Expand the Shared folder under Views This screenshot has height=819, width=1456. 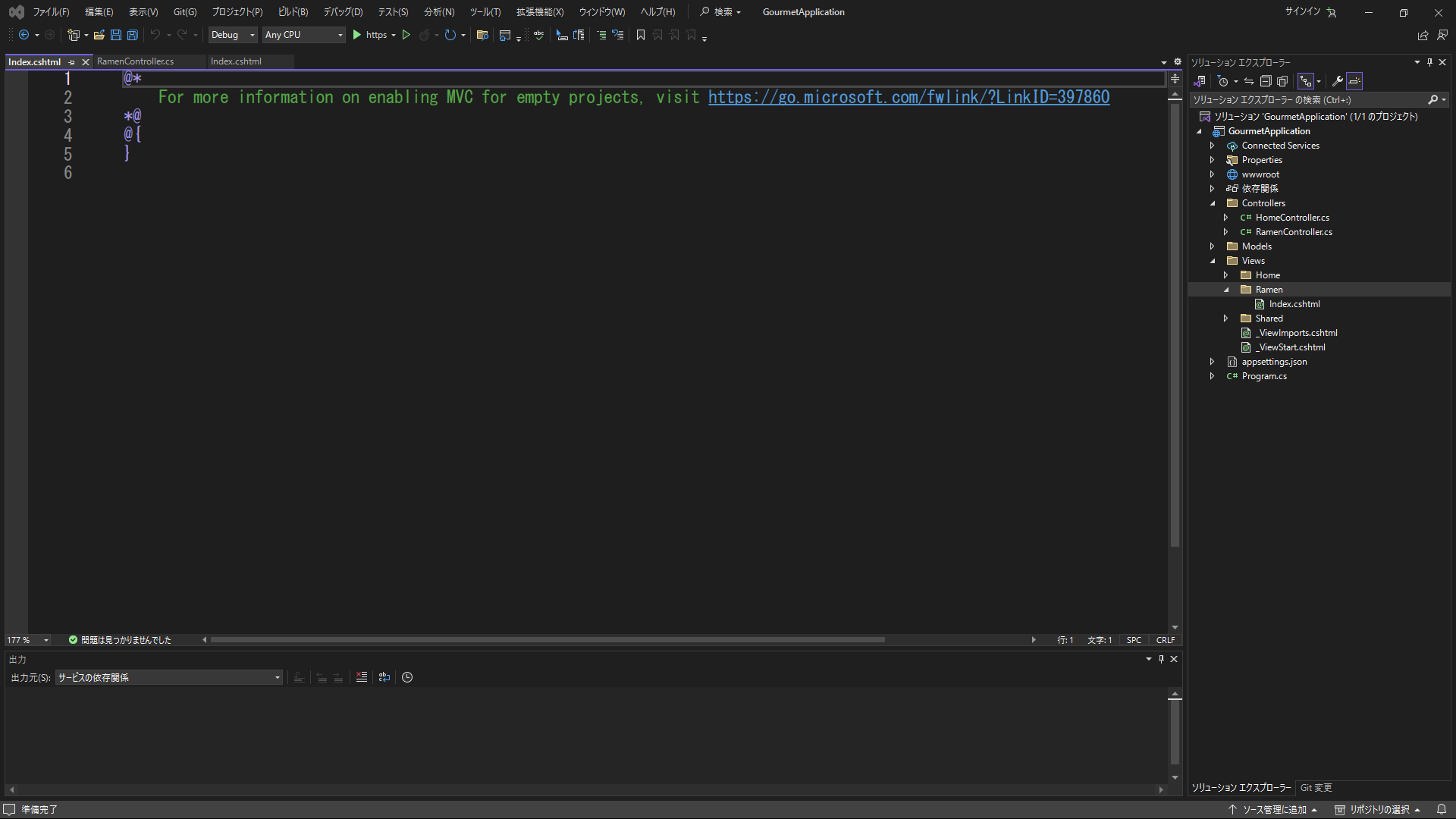(x=1226, y=318)
